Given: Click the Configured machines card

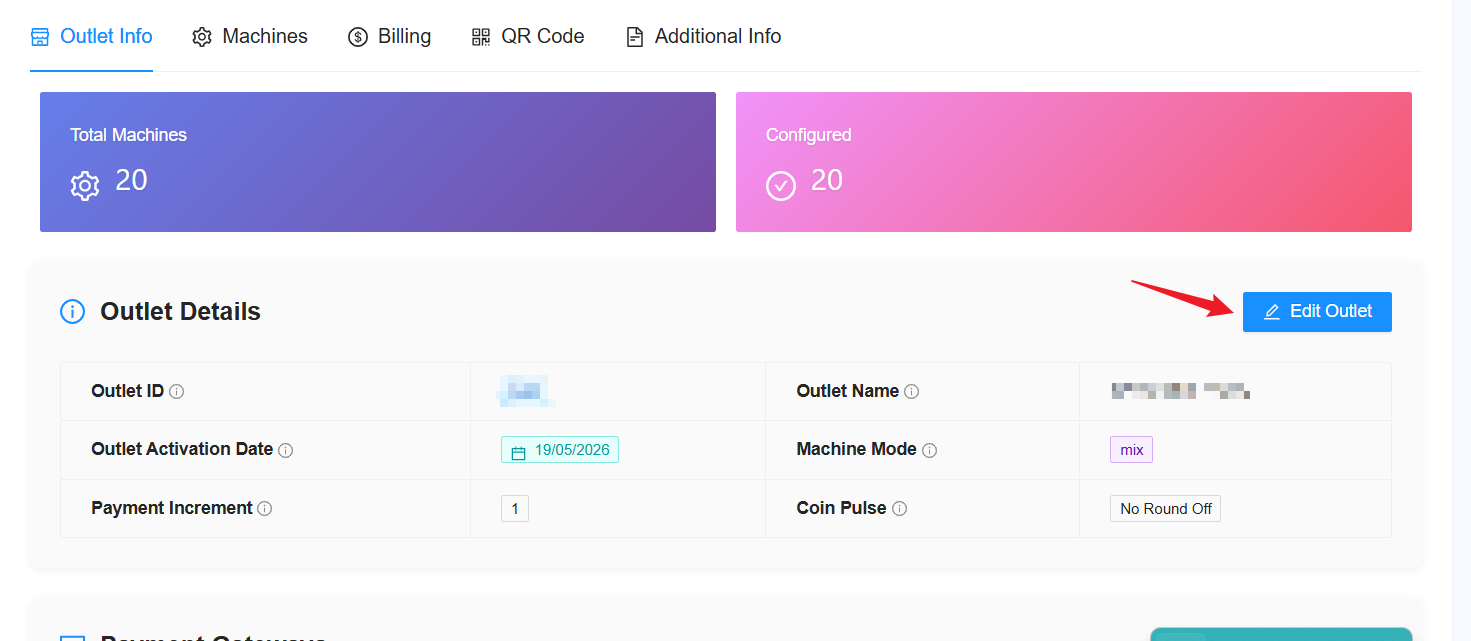Looking at the screenshot, I should click(1074, 162).
